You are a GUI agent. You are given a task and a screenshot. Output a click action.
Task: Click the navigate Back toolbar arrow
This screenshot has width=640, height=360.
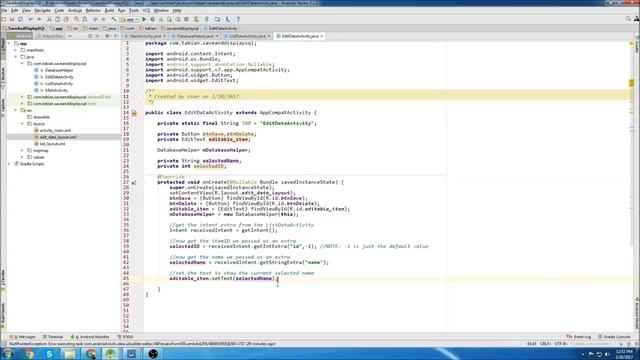click(x=95, y=19)
